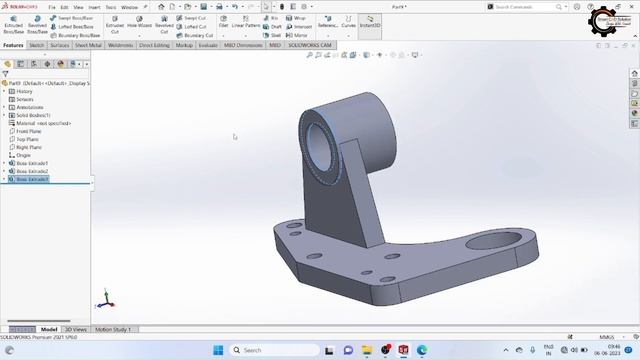Open the DisplayManager tab icon
This screenshot has height=360, width=640.
click(61, 64)
